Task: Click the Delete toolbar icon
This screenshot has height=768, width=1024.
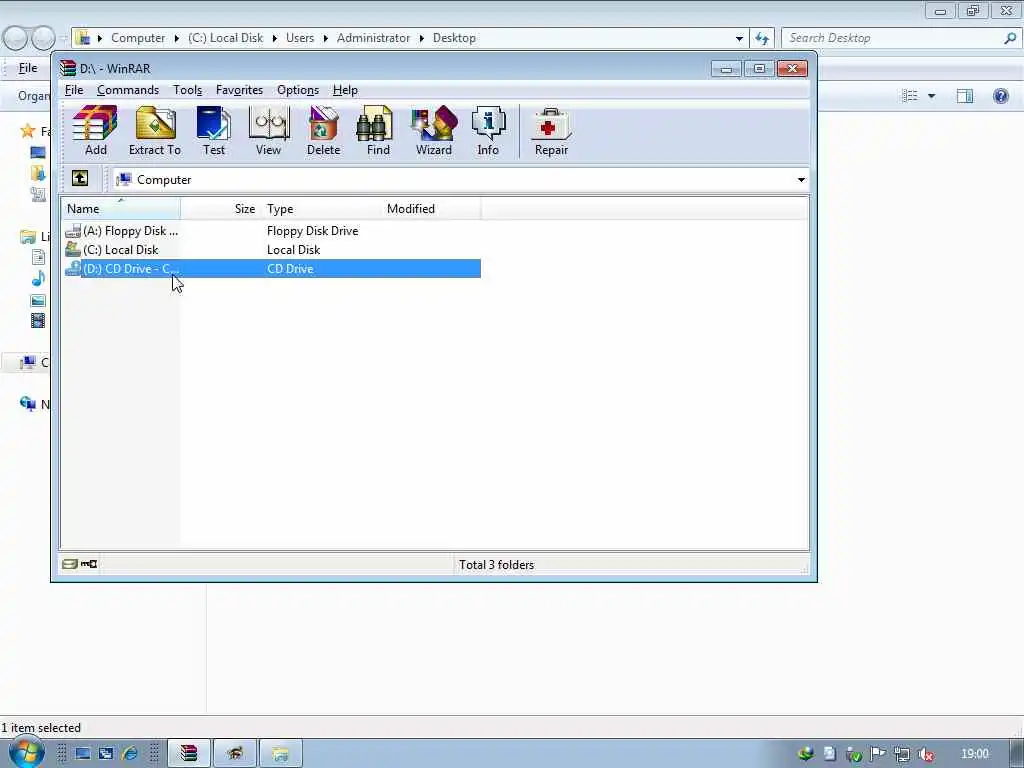Action: click(323, 131)
